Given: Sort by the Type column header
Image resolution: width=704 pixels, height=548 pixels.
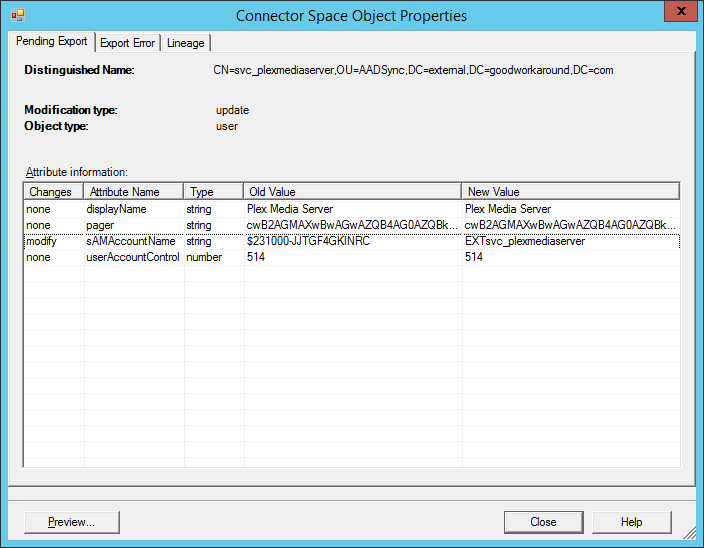Looking at the screenshot, I should click(x=212, y=191).
